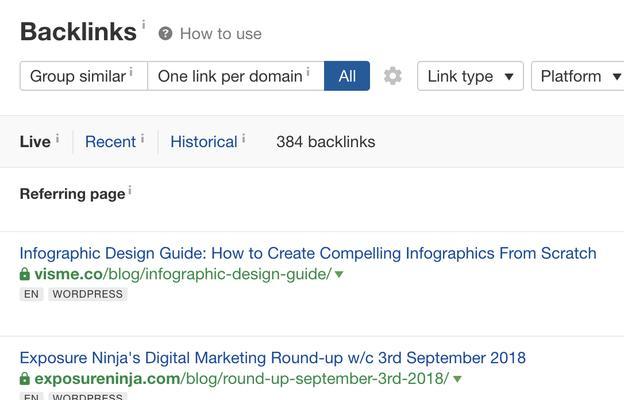Click the info icon beside Referring page
624x400 pixels.
[x=130, y=191]
